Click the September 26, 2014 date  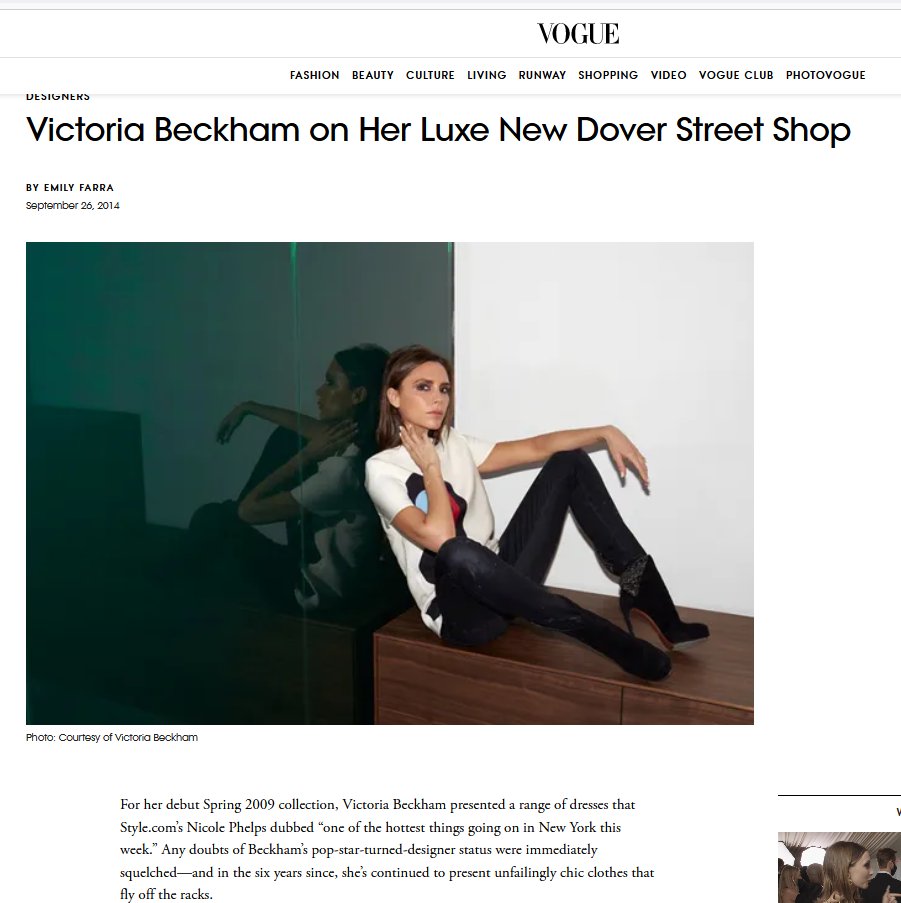pyautogui.click(x=73, y=206)
